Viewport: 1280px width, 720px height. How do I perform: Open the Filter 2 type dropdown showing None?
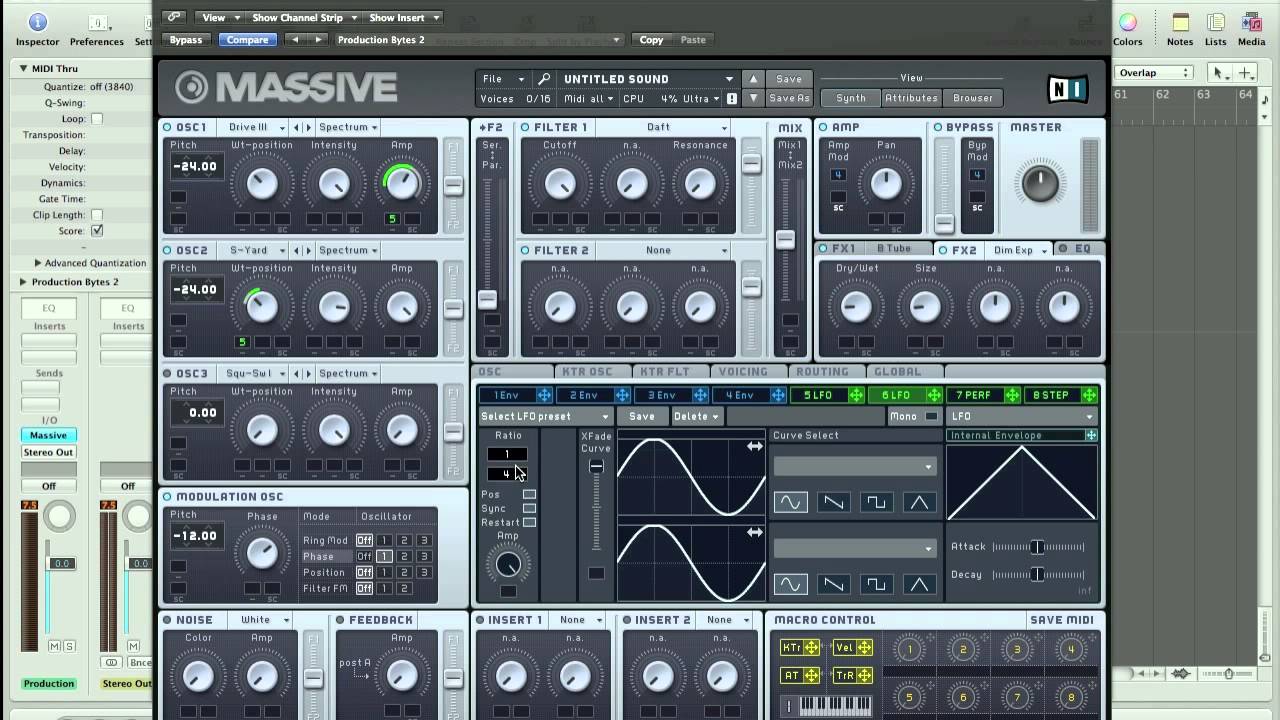(x=662, y=250)
